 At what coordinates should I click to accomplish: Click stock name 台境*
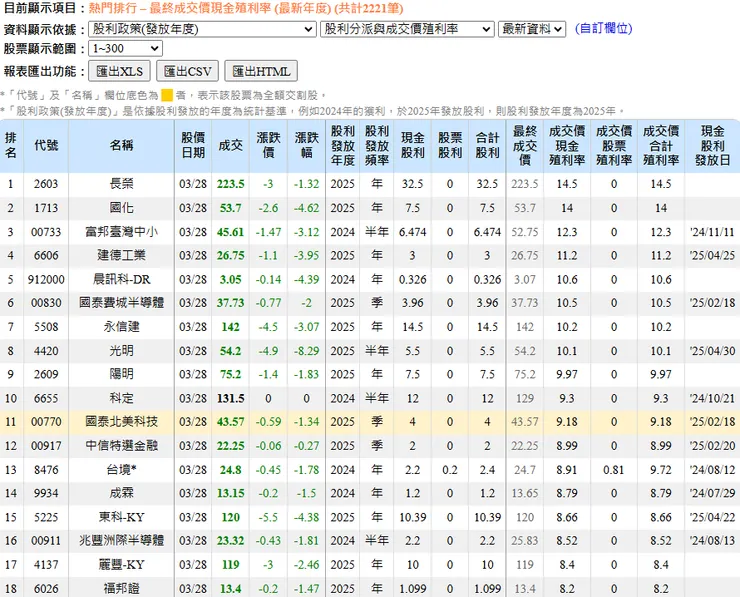121,470
